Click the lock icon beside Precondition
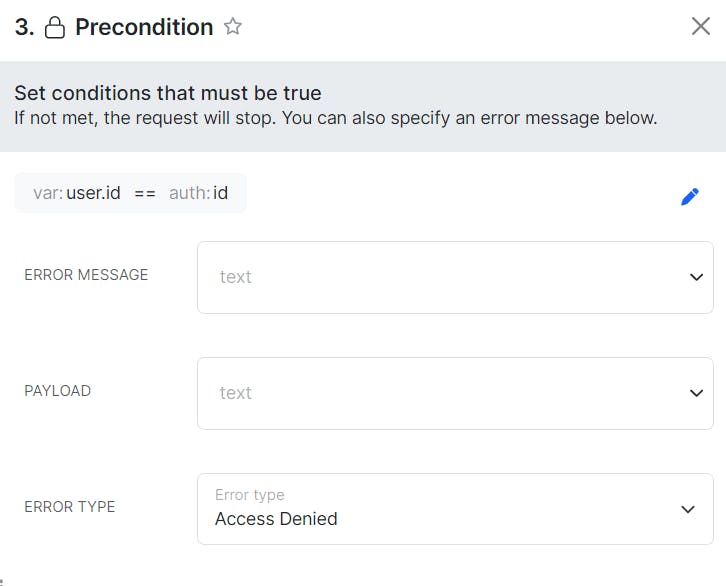The image size is (726, 586). click(55, 28)
